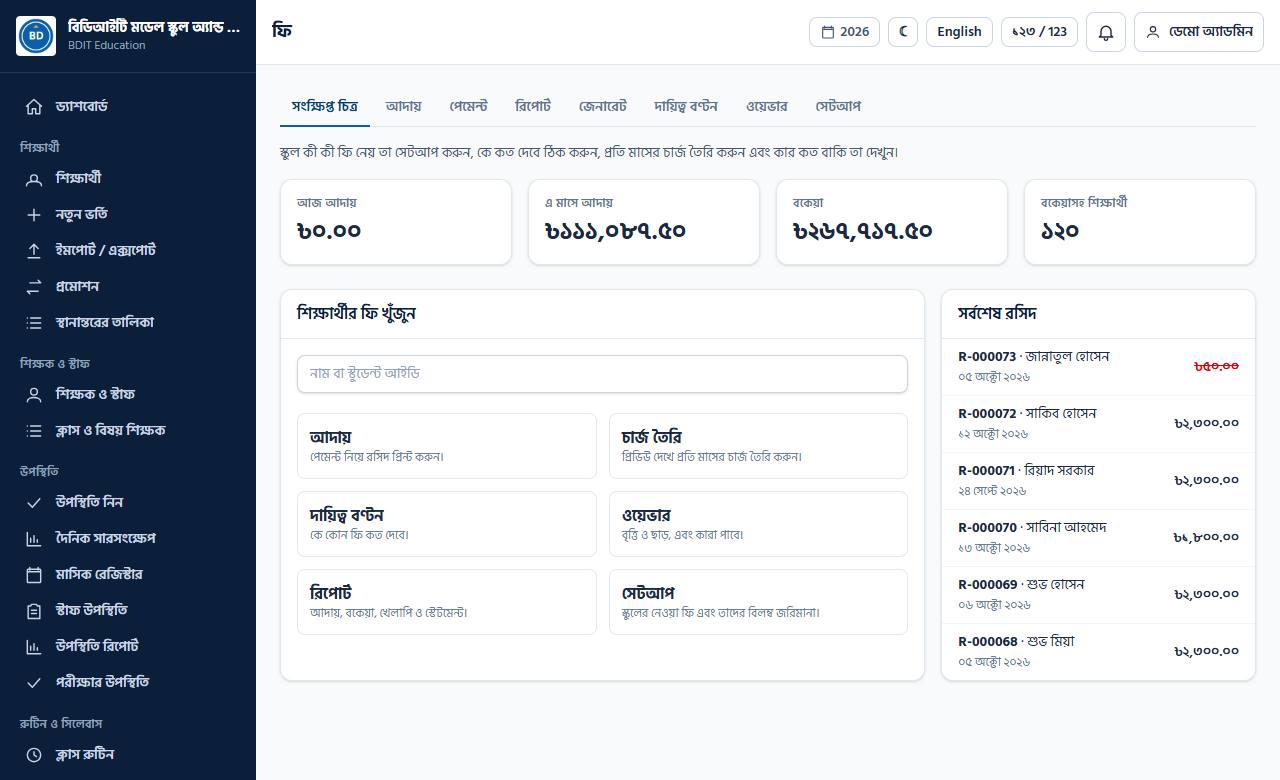Click the home icon beside ড্যাশবোর্ড
The image size is (1280, 780).
click(x=34, y=107)
